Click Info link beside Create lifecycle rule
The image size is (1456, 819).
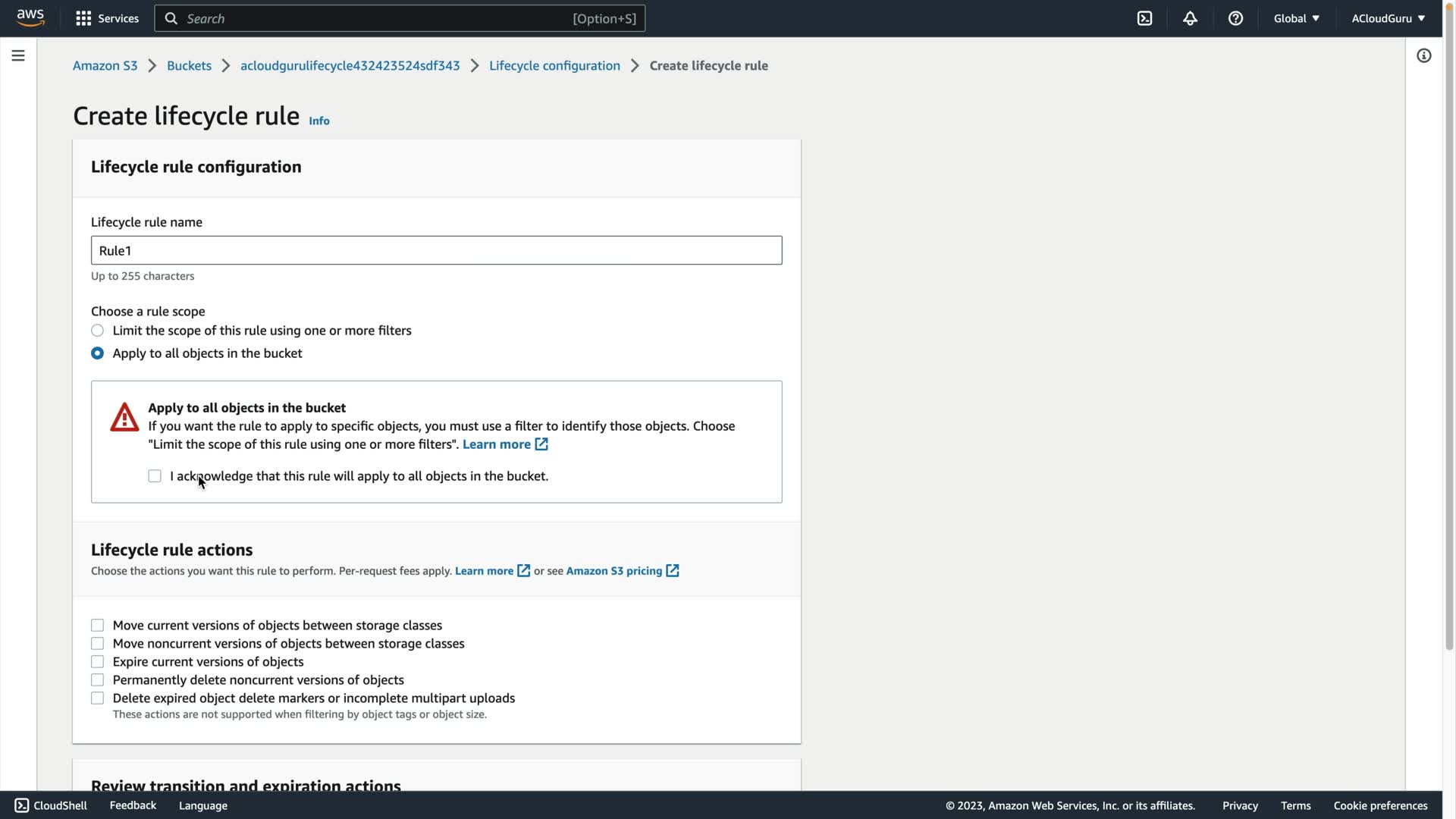point(318,121)
